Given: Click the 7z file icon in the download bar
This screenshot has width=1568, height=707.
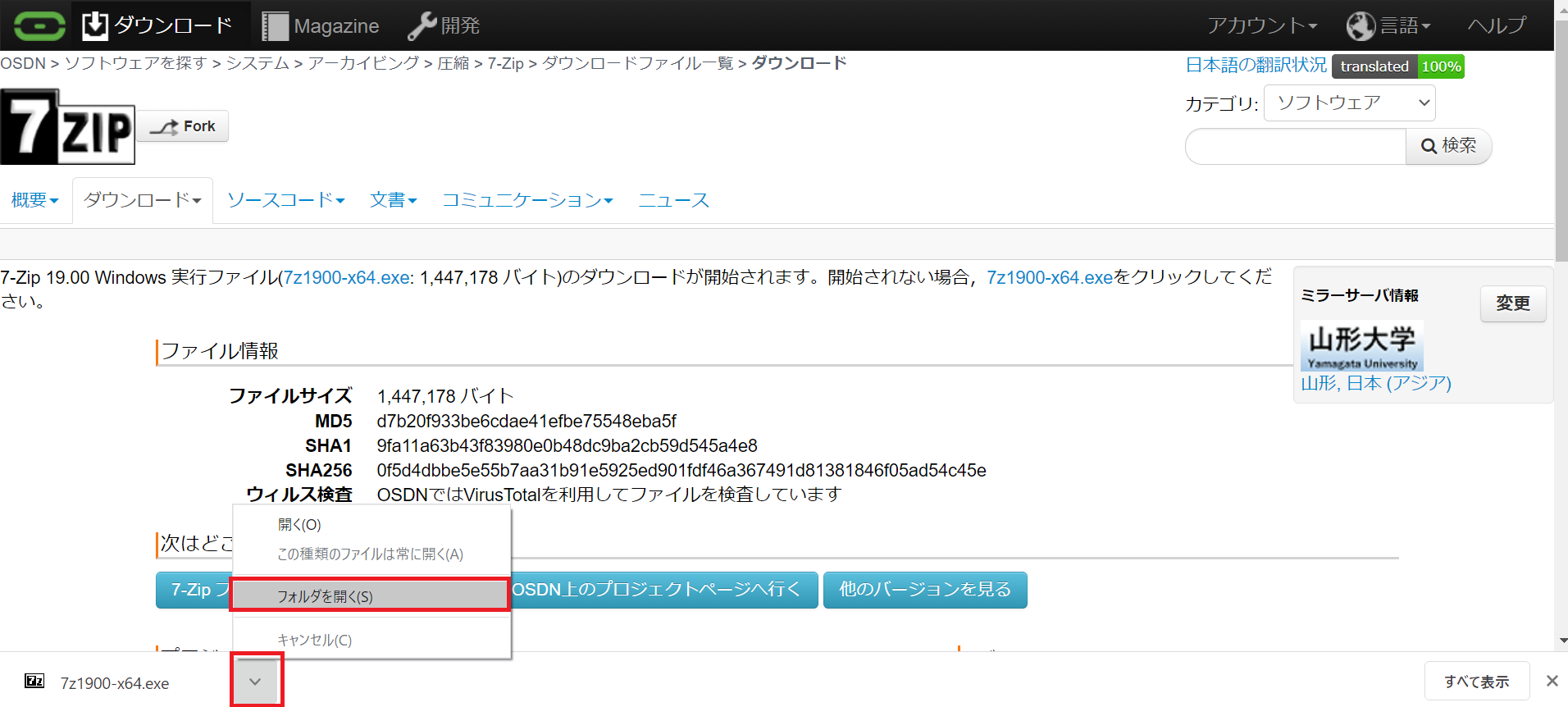Looking at the screenshot, I should (34, 681).
